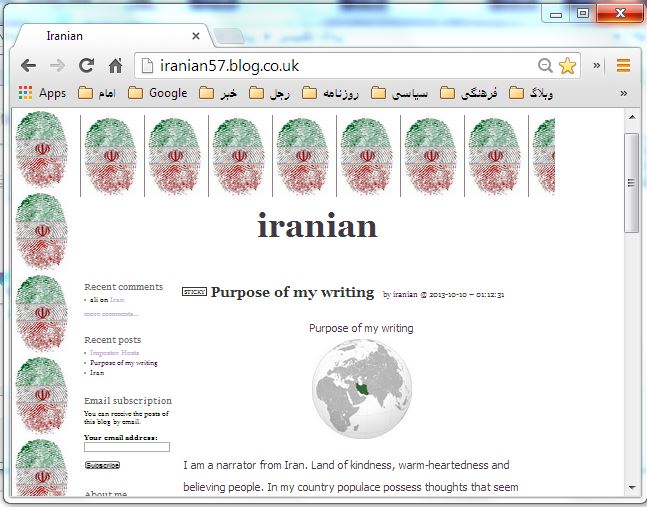Image resolution: width=647 pixels, height=507 pixels.
Task: Reload the page with the refresh icon
Action: tap(86, 65)
